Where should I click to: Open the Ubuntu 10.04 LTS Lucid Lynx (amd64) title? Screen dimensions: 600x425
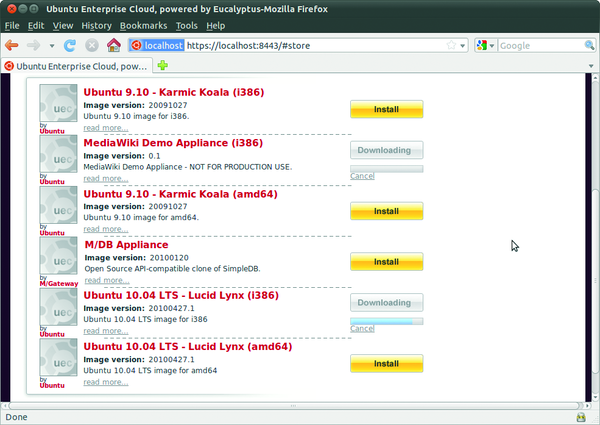pos(188,347)
